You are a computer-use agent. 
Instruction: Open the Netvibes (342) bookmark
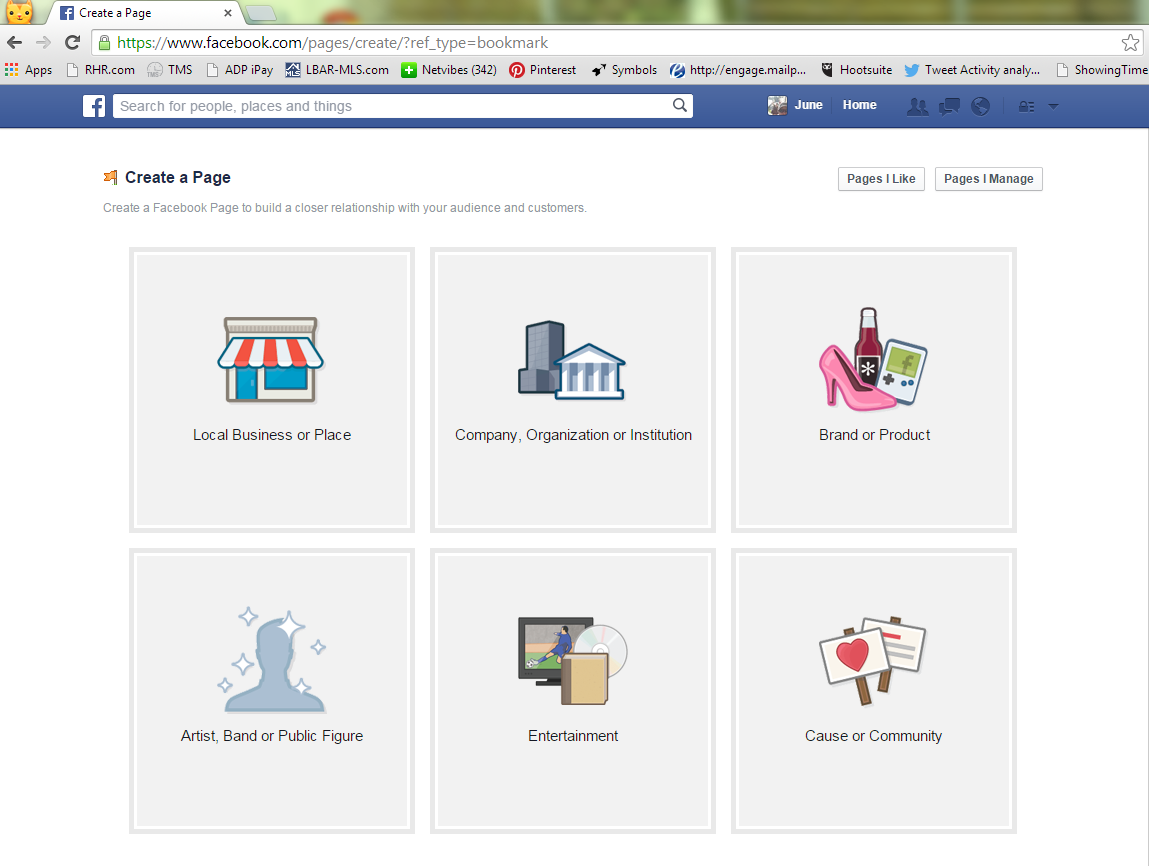[x=448, y=70]
